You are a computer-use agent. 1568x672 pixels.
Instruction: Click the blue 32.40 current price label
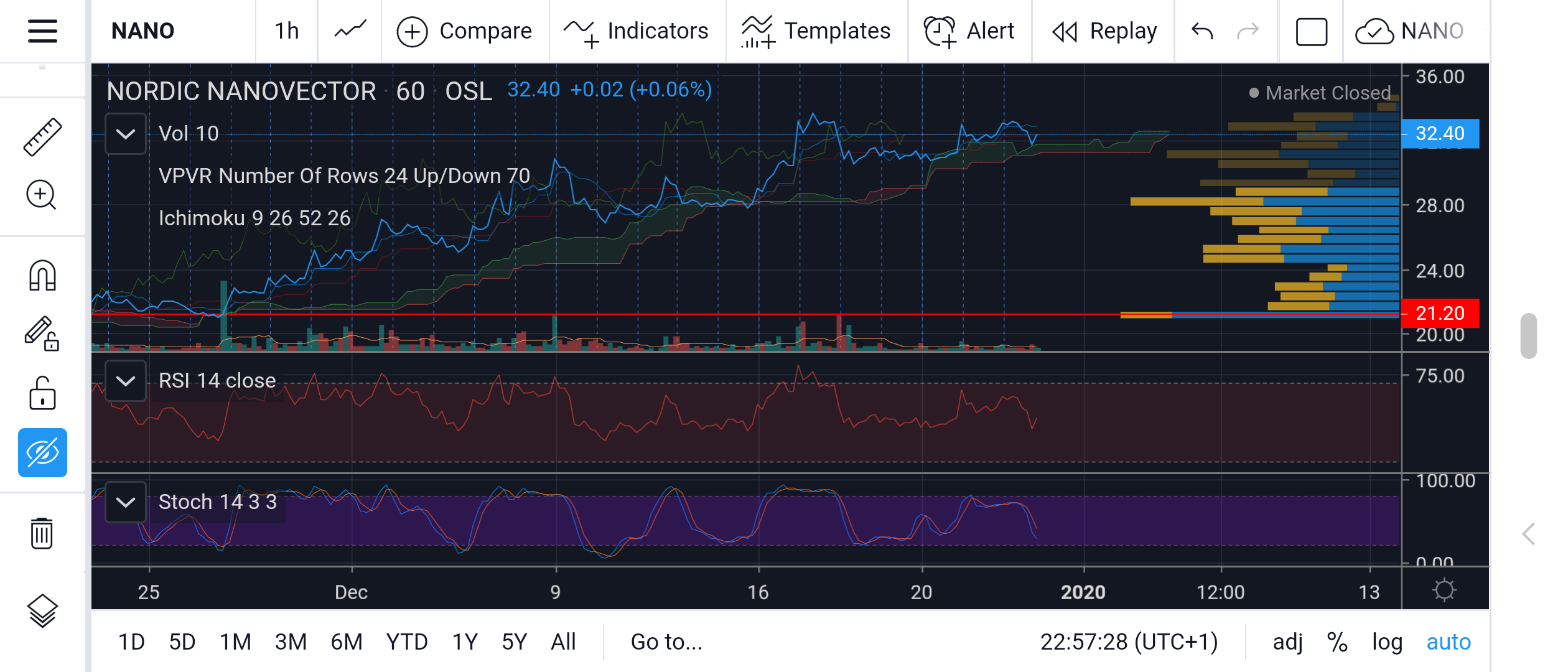pyautogui.click(x=1440, y=134)
